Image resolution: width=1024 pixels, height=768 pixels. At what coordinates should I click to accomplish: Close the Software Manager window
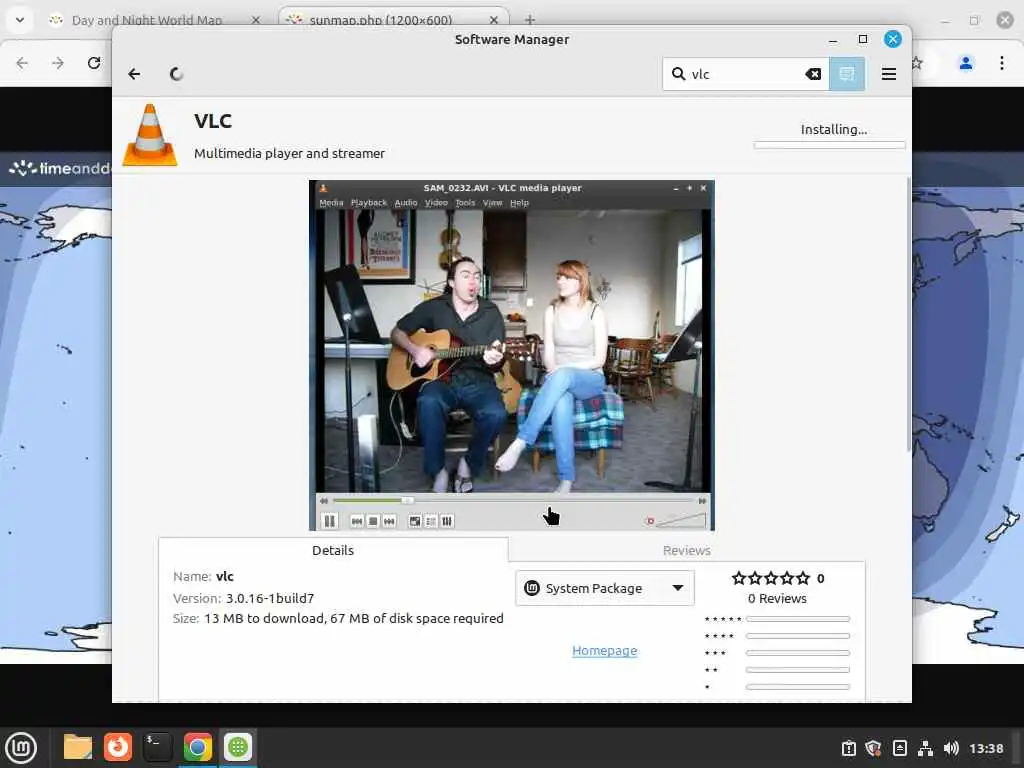(x=893, y=39)
